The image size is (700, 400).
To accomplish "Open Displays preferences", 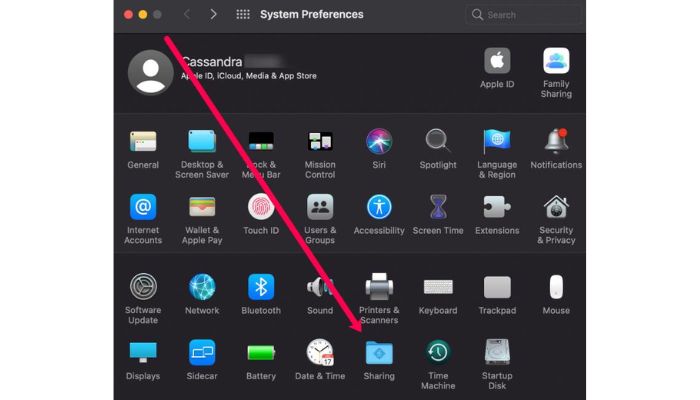I will (143, 352).
